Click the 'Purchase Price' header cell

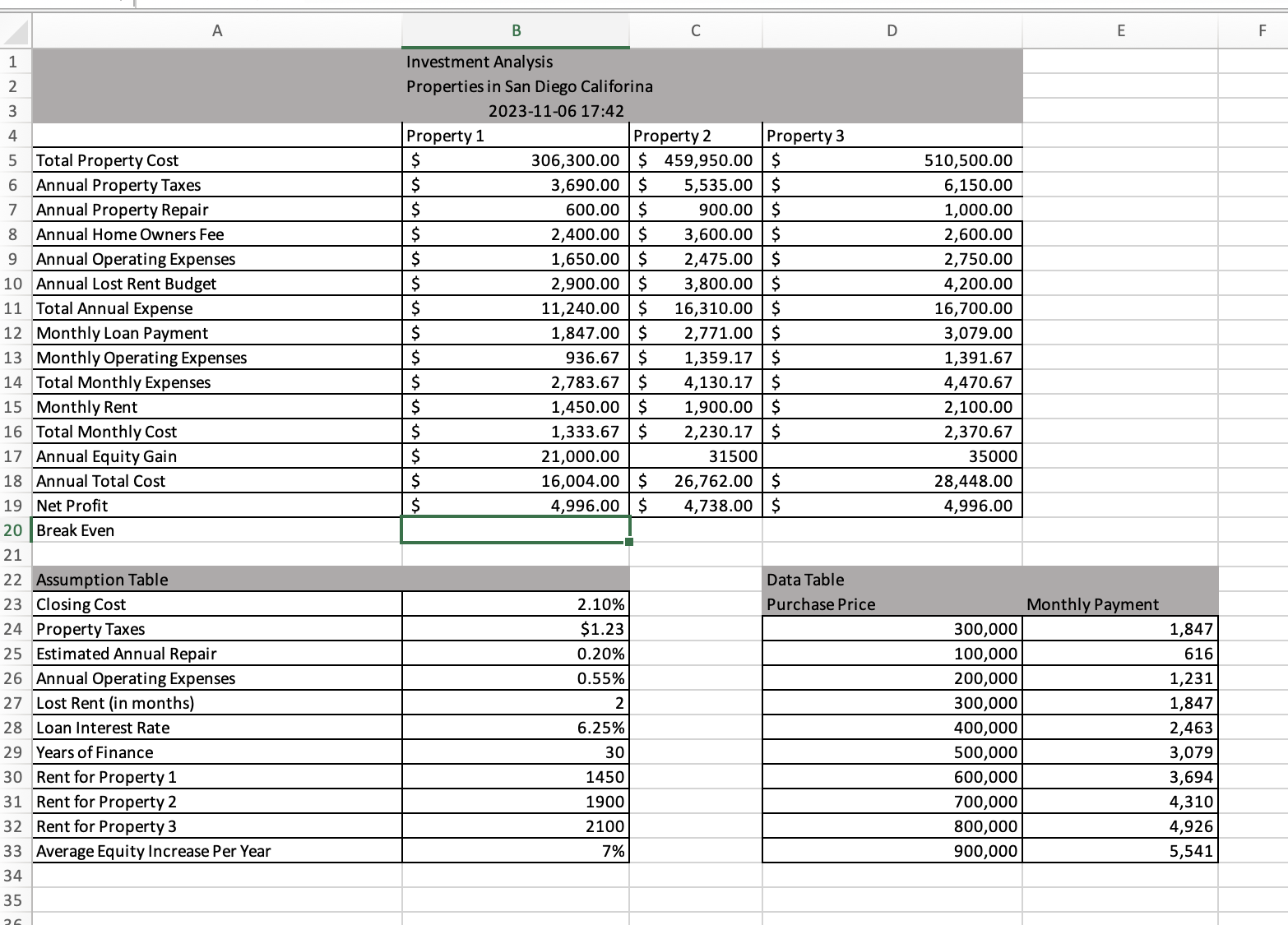[x=892, y=604]
